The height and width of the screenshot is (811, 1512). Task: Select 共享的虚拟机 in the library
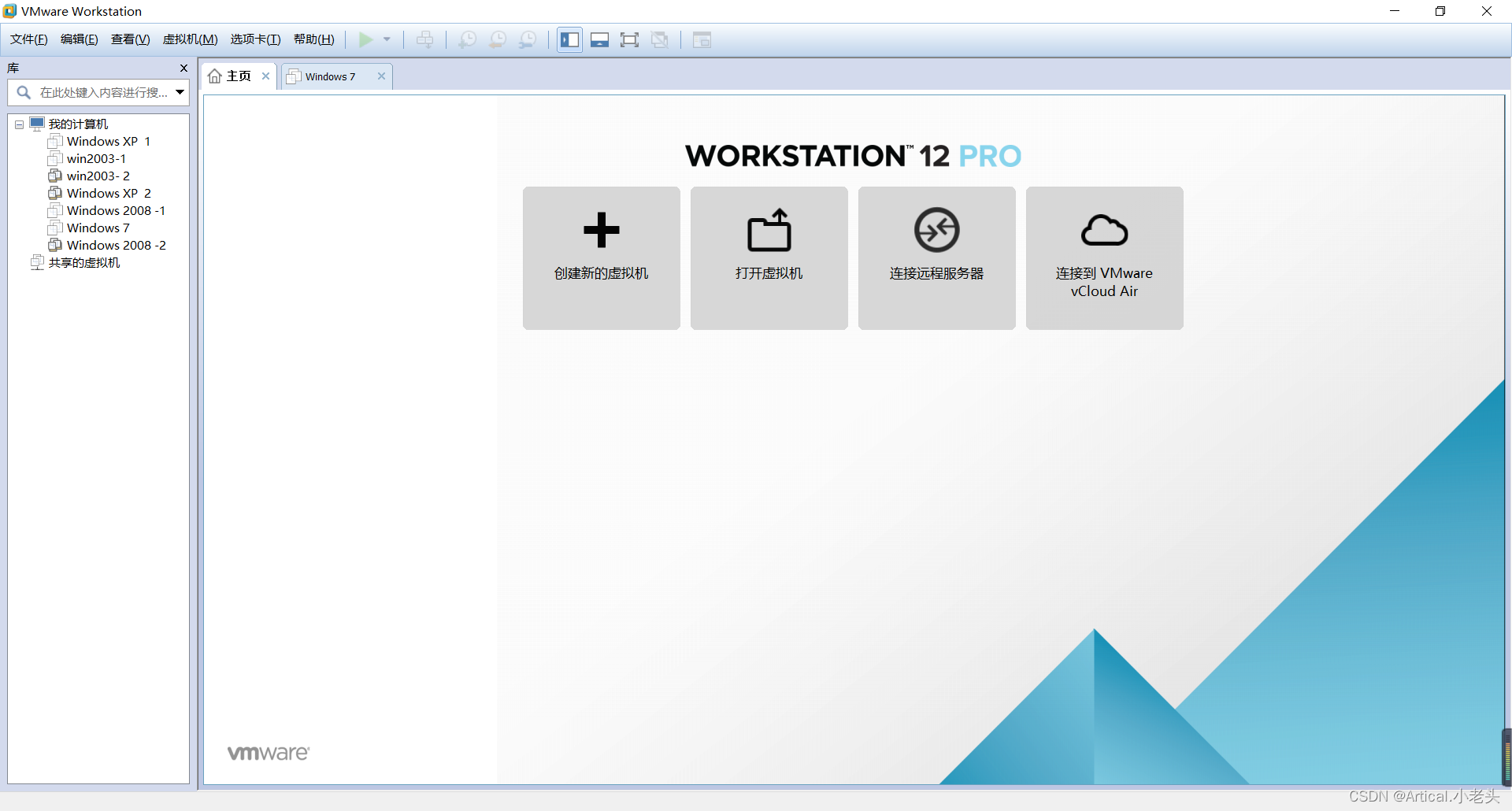coord(84,262)
